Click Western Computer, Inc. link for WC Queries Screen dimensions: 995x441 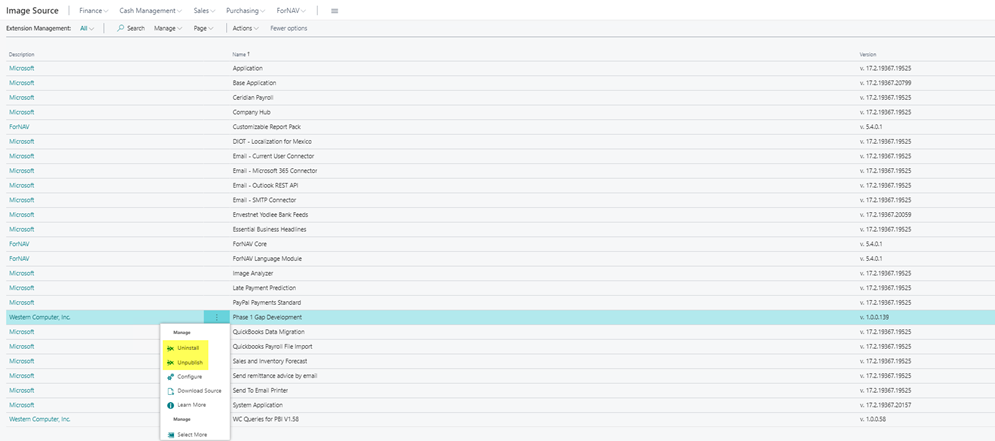coord(40,420)
